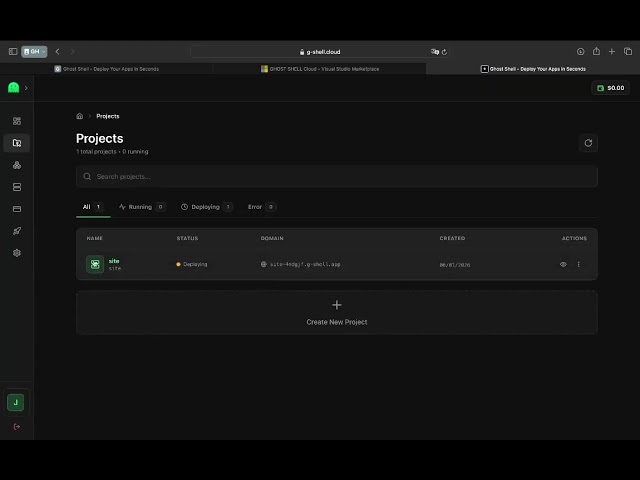Click the translate icon in address bar
640x480 pixels.
[x=435, y=52]
